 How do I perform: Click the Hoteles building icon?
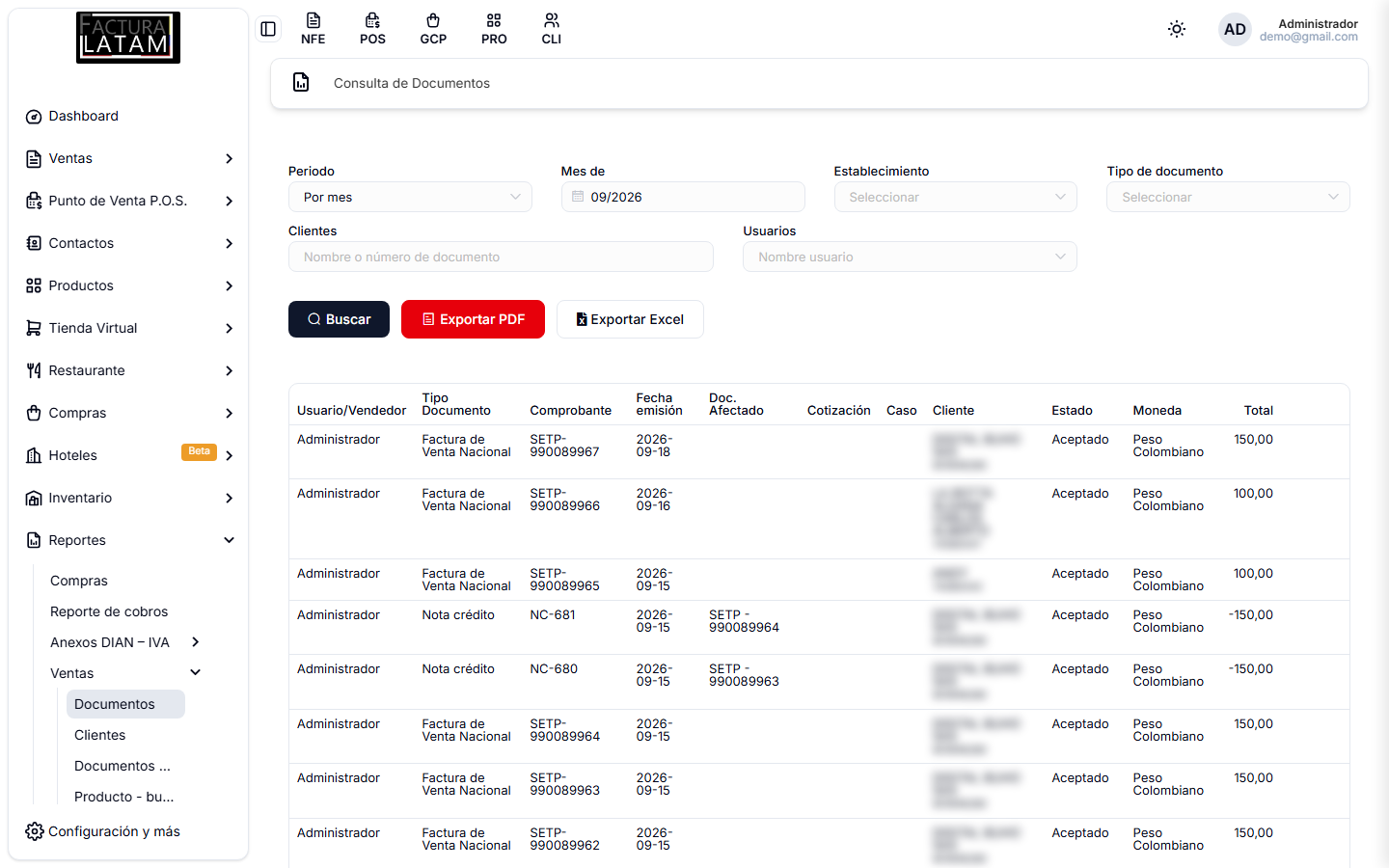(34, 456)
